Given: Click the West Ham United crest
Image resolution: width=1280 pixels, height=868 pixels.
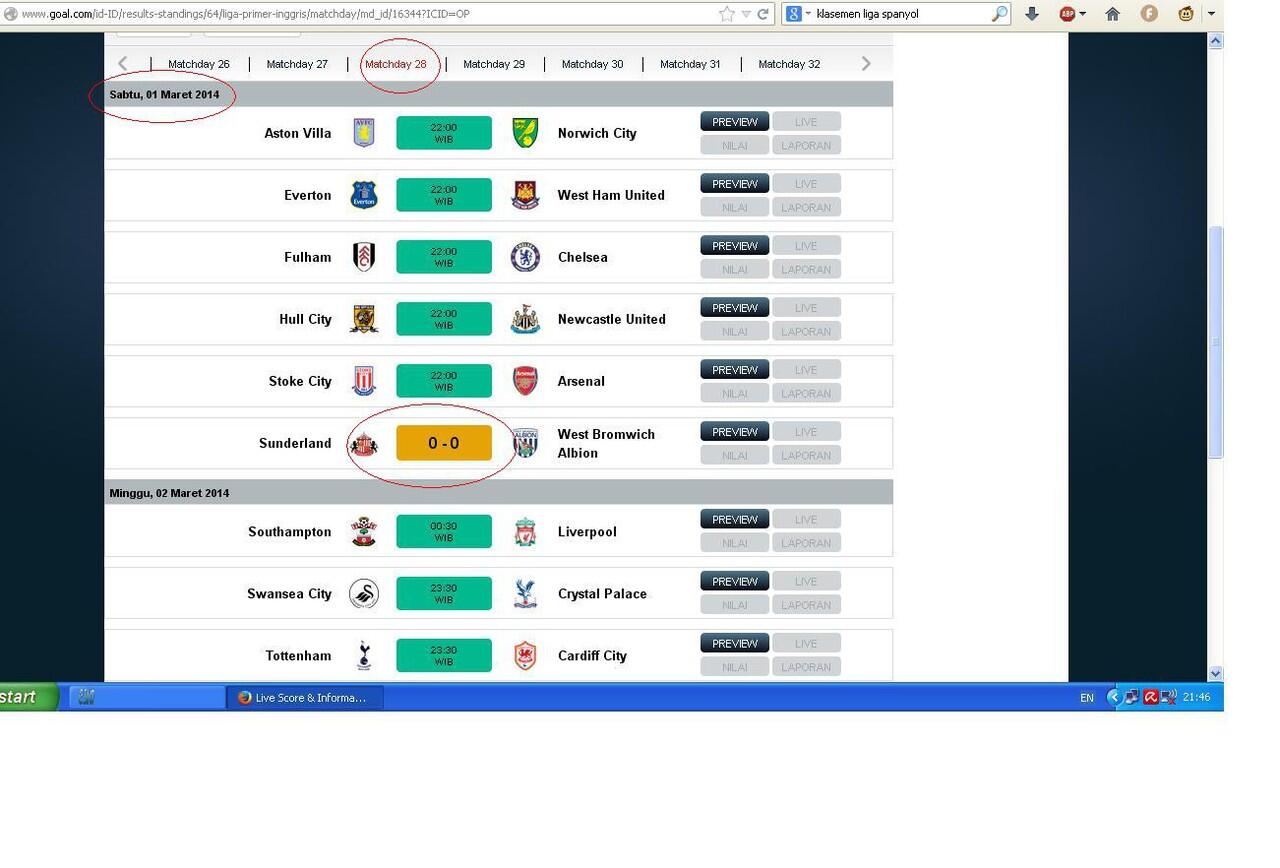Looking at the screenshot, I should (x=525, y=195).
